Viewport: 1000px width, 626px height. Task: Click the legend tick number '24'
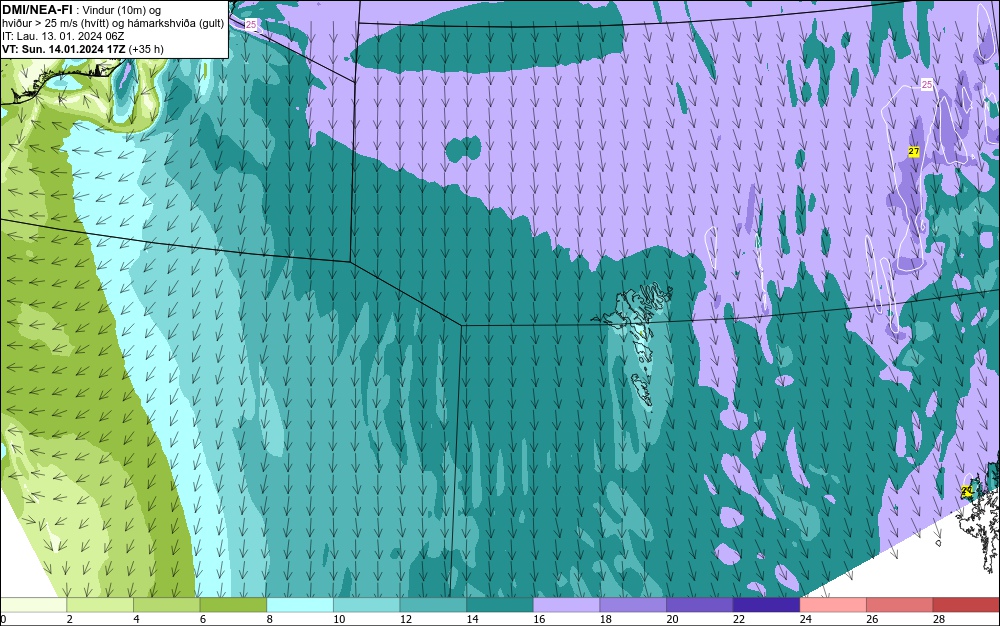tap(805, 619)
